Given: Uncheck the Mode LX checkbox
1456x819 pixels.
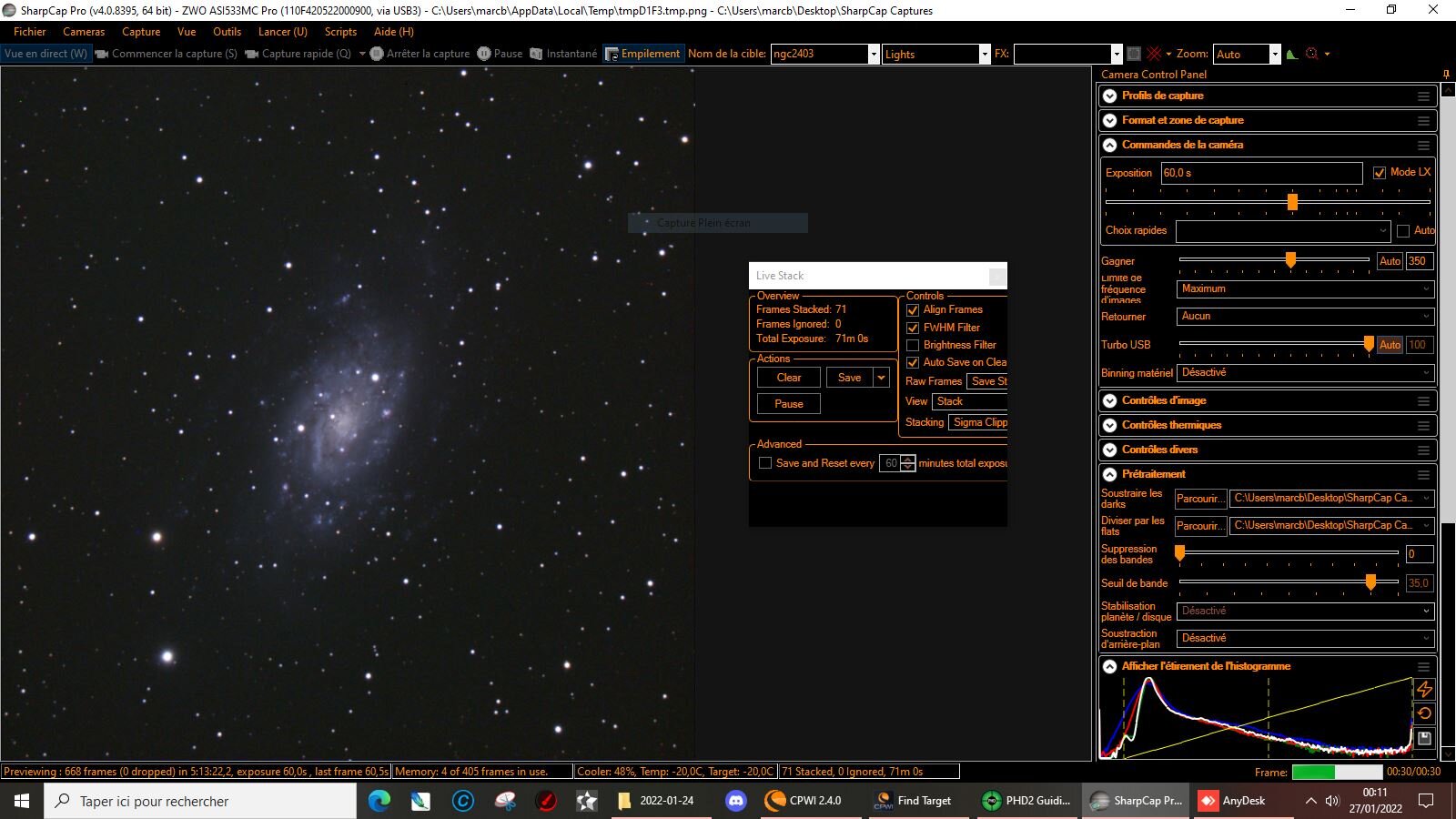Looking at the screenshot, I should [1380, 172].
